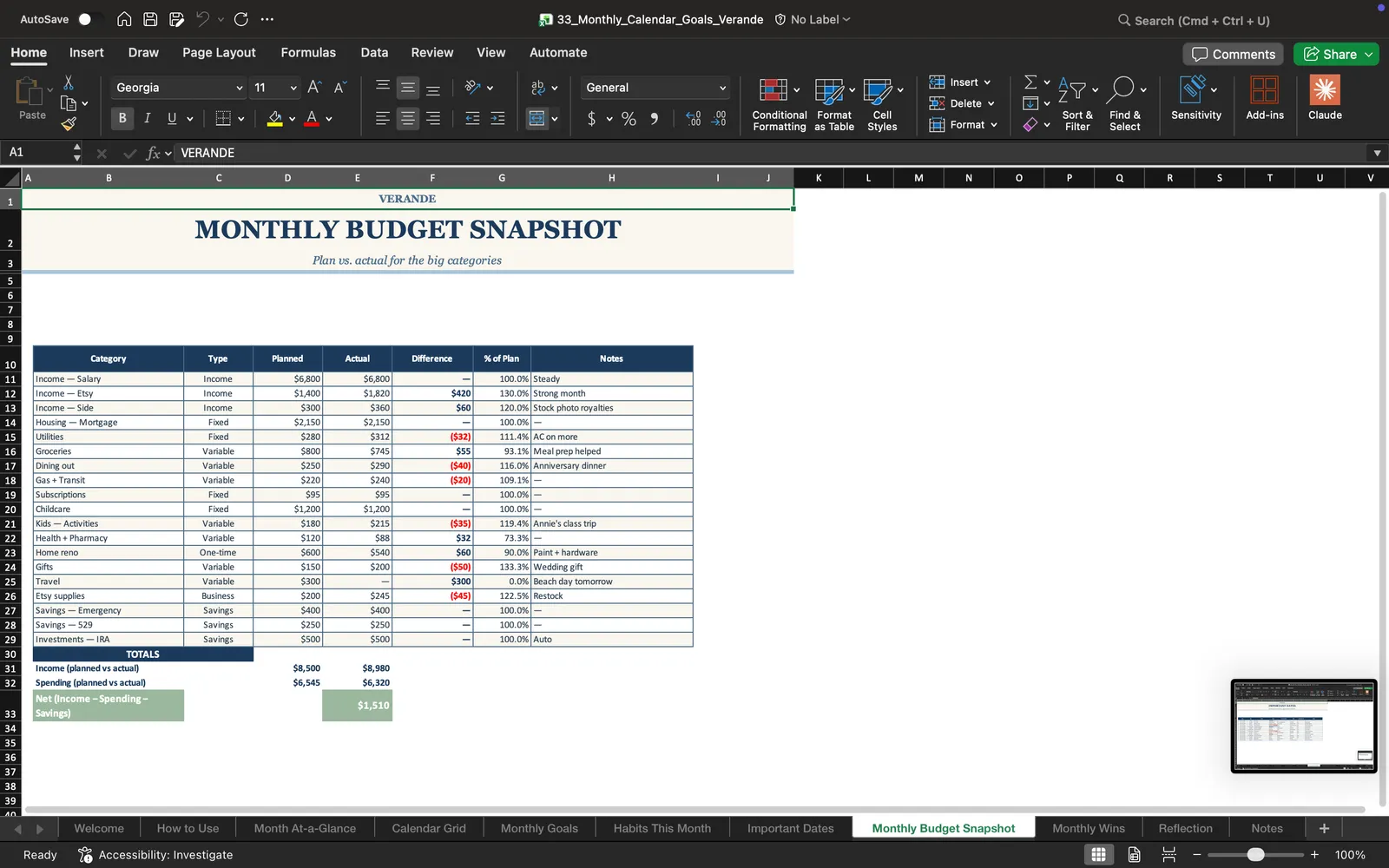Click the Undo arrow icon

(202, 19)
